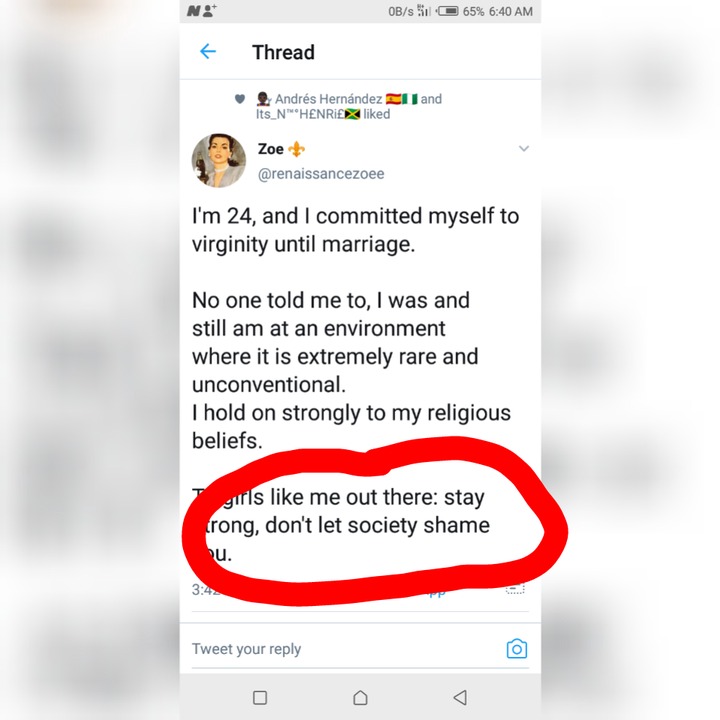Image resolution: width=720 pixels, height=720 pixels.
Task: Open the tweet options chevron
Action: [x=523, y=148]
